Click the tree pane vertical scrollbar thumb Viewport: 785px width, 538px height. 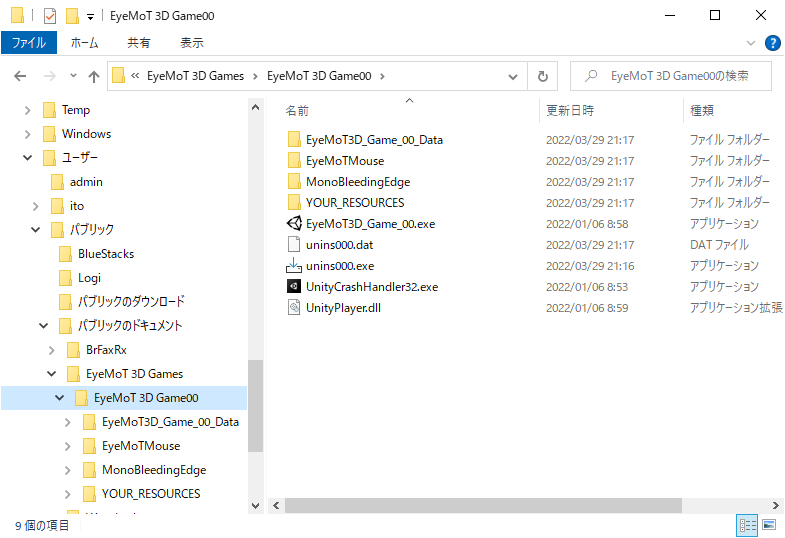click(x=255, y=406)
